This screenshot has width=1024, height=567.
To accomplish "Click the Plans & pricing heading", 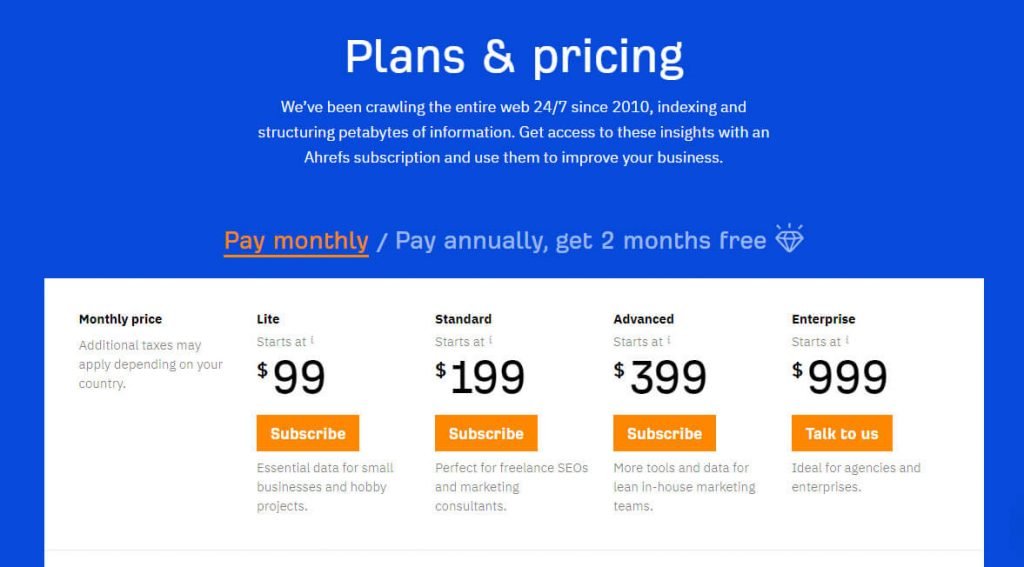I will click(514, 57).
